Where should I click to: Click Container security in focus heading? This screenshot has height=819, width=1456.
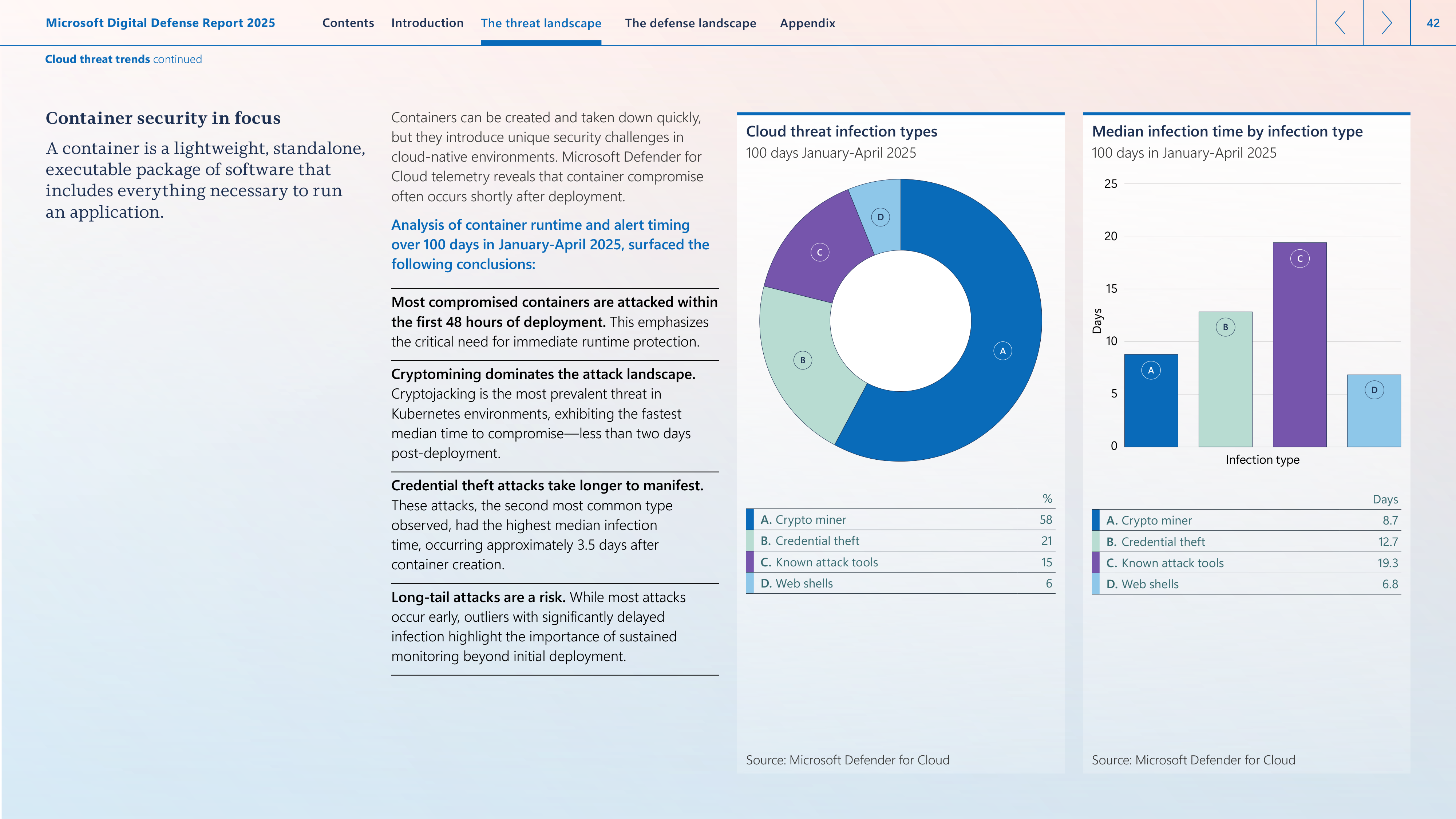coord(163,118)
